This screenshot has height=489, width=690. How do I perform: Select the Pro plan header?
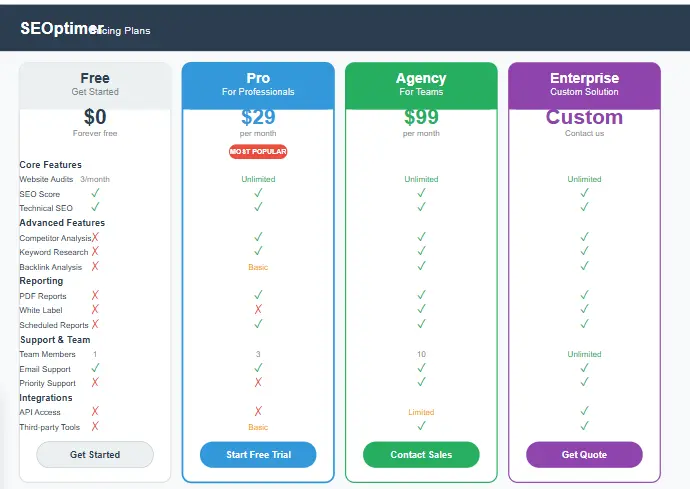pyautogui.click(x=258, y=84)
